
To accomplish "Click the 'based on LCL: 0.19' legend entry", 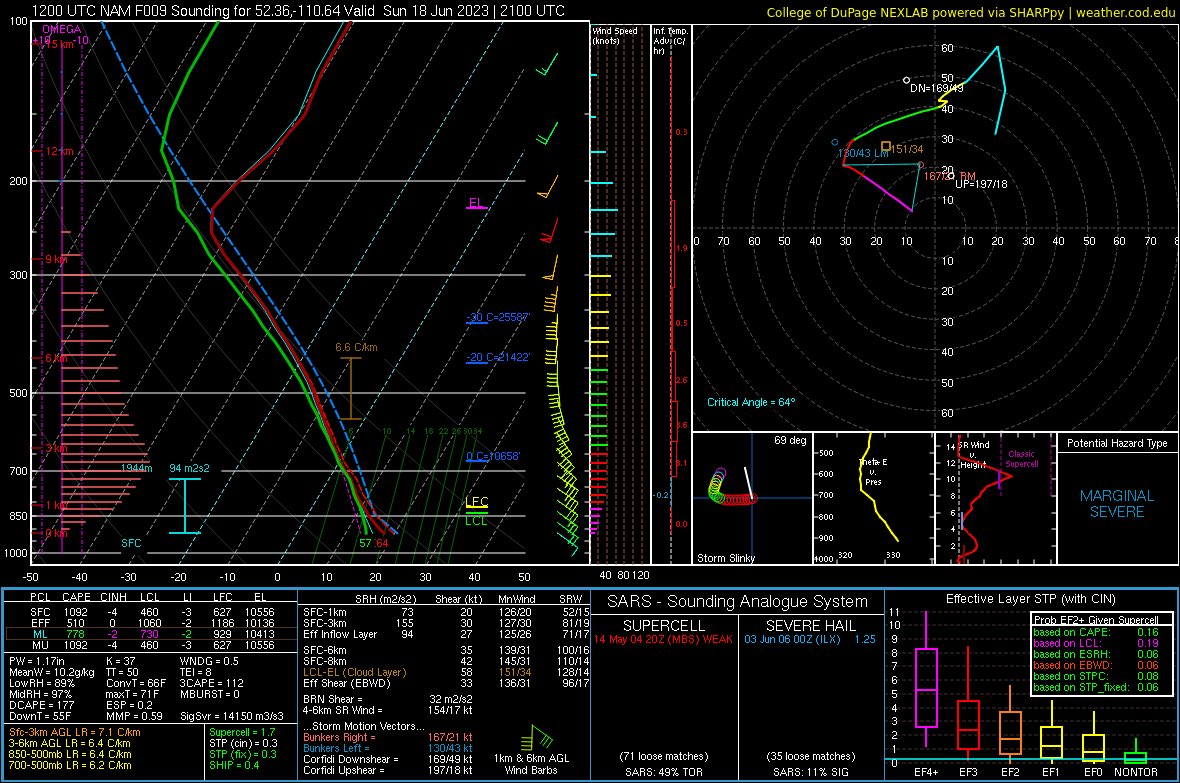I will (x=1096, y=643).
